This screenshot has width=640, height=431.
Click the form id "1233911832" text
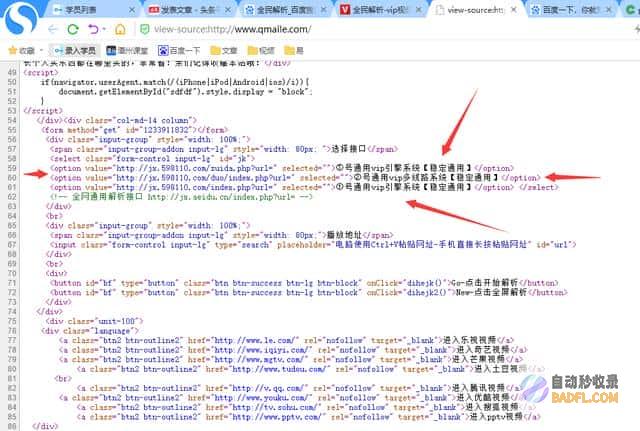pyautogui.click(x=167, y=130)
